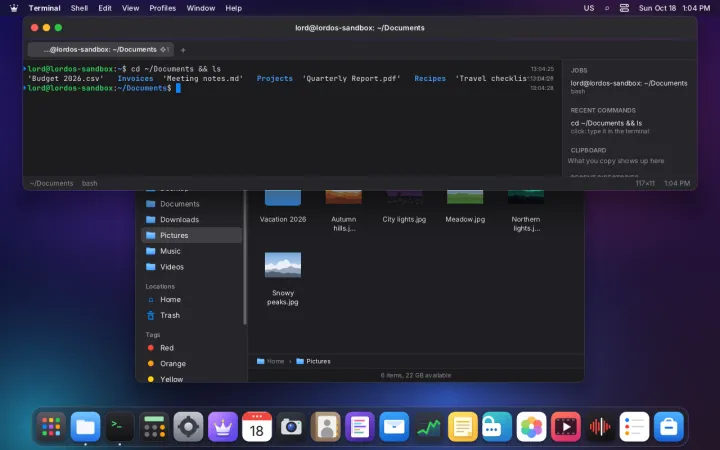The width and height of the screenshot is (720, 450).
Task: Open the password lock app in dock
Action: [497, 427]
